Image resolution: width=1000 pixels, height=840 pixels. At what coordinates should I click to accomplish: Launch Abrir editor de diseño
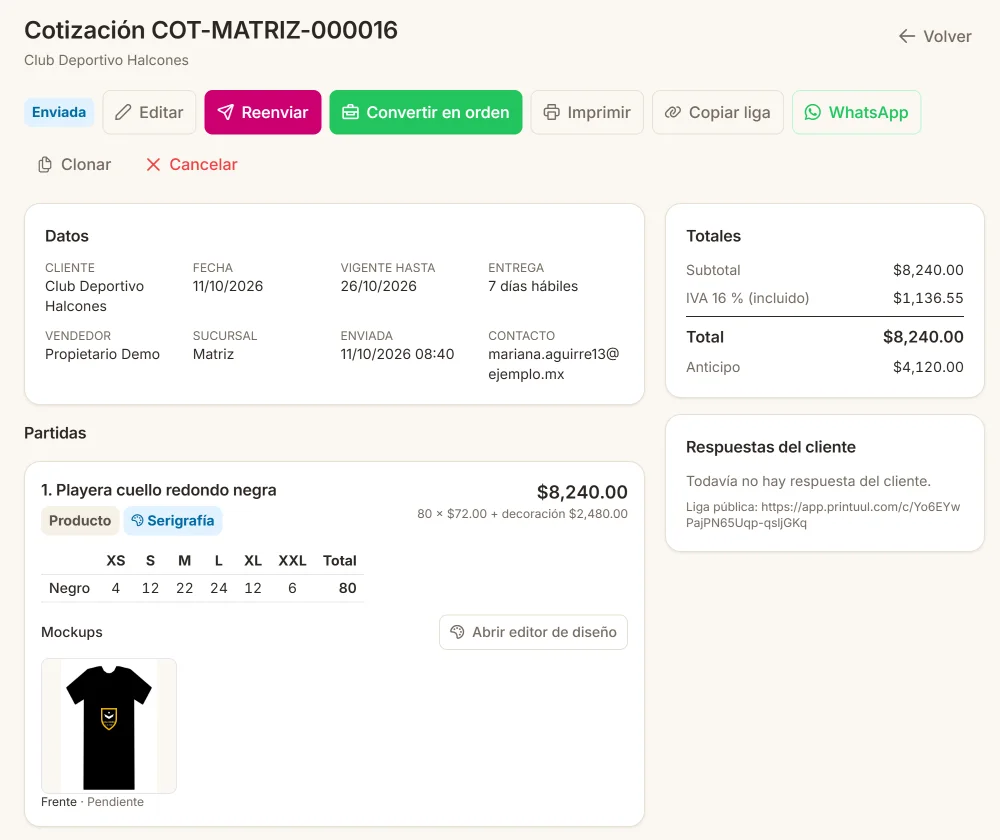(533, 632)
